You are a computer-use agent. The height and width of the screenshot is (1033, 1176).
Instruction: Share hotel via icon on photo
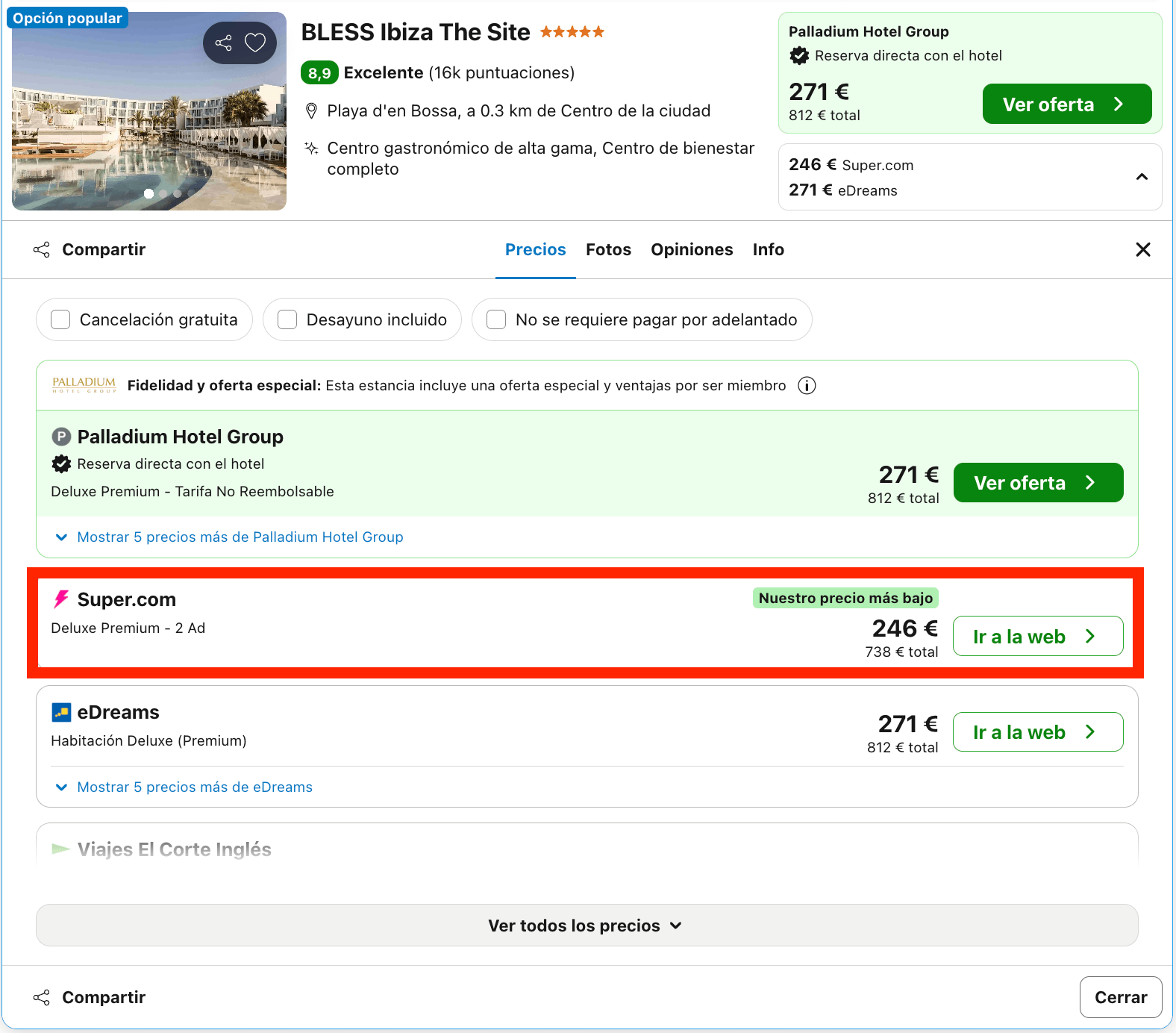223,43
